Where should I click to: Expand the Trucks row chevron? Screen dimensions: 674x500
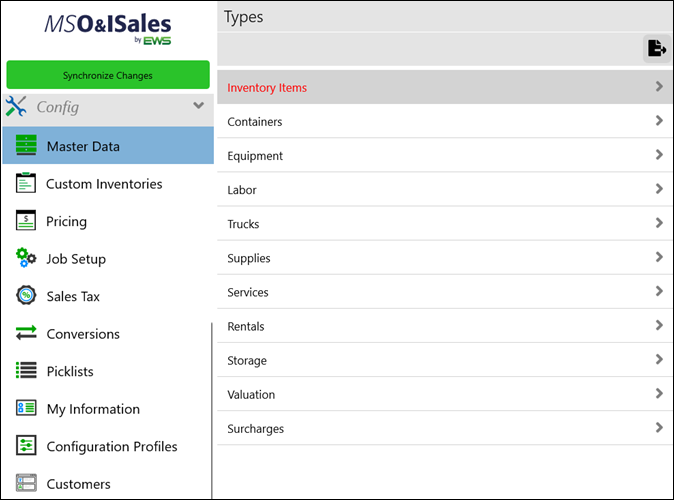click(658, 223)
